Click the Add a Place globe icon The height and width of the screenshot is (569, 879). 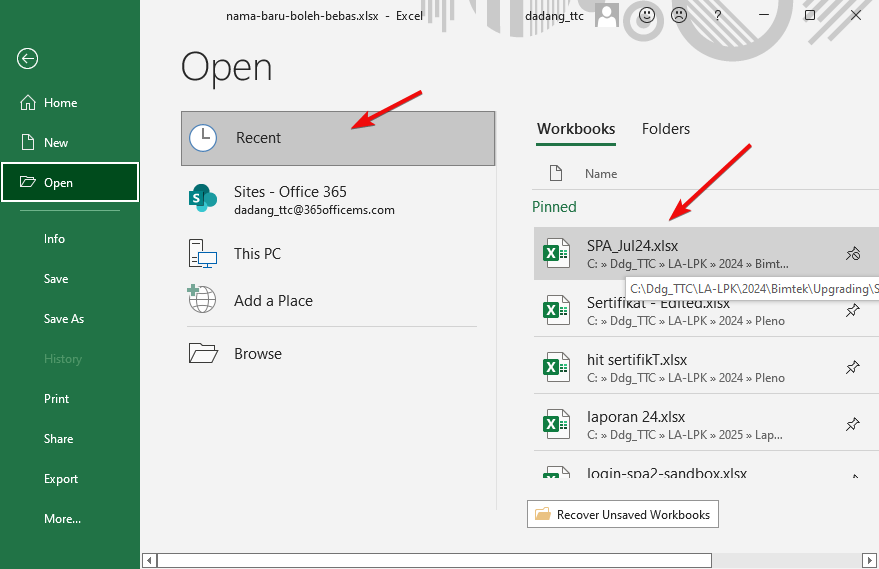coord(202,299)
